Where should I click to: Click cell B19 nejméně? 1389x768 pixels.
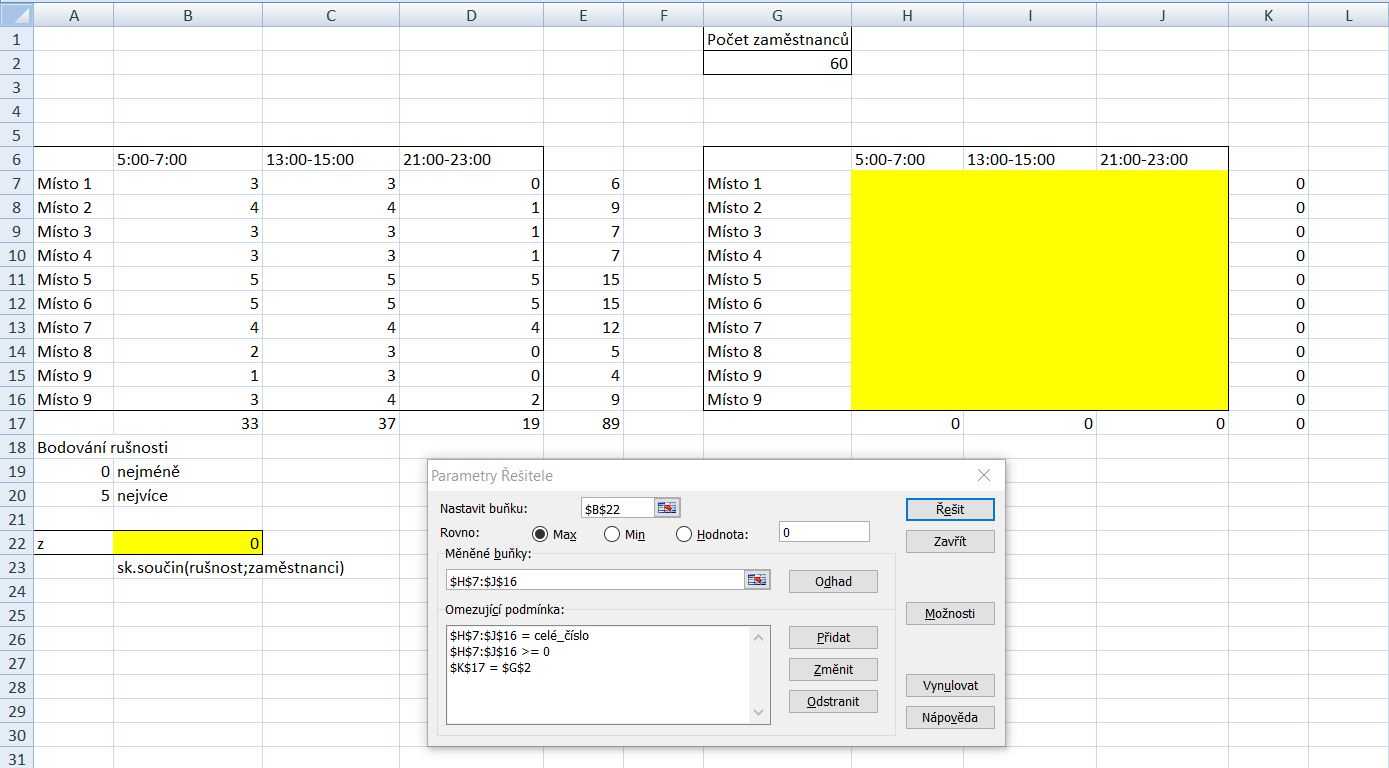(188, 471)
